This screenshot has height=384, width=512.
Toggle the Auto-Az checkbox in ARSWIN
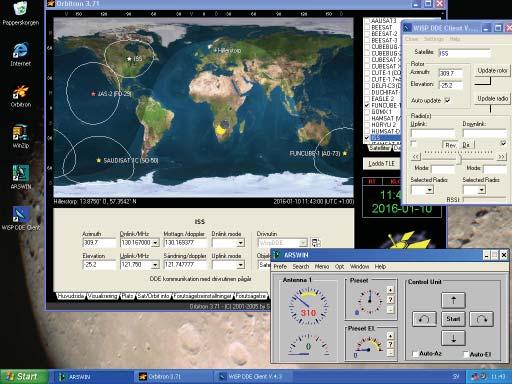[x=415, y=354]
